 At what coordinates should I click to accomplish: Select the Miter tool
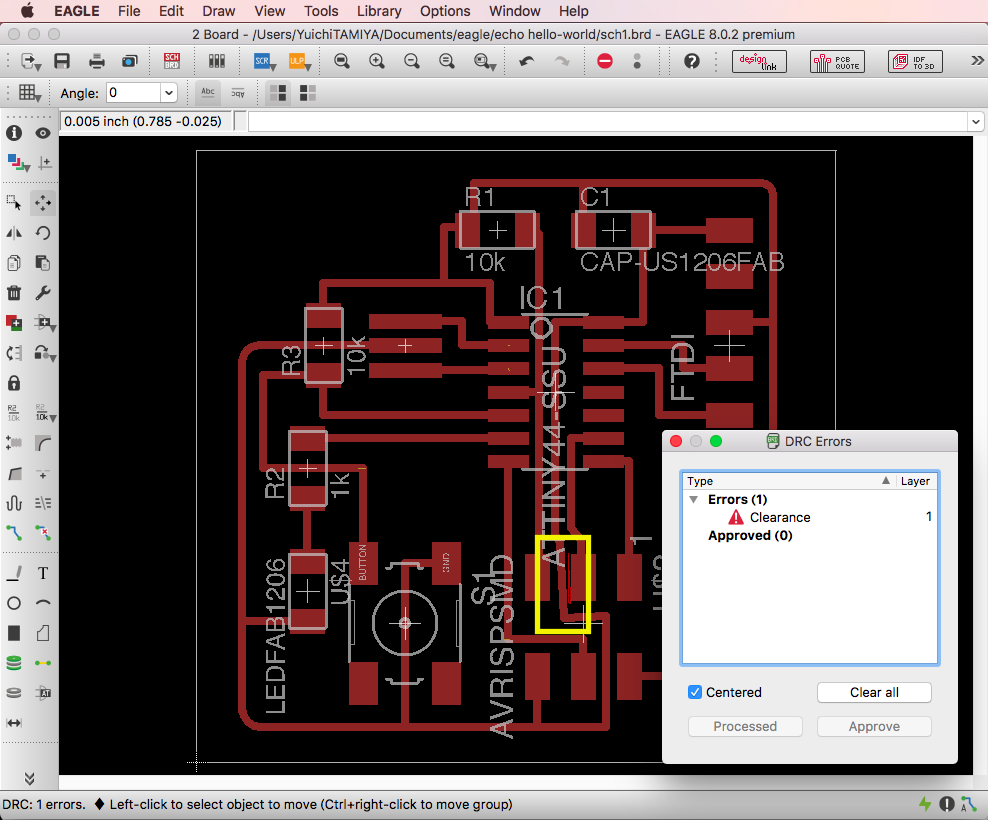43,443
